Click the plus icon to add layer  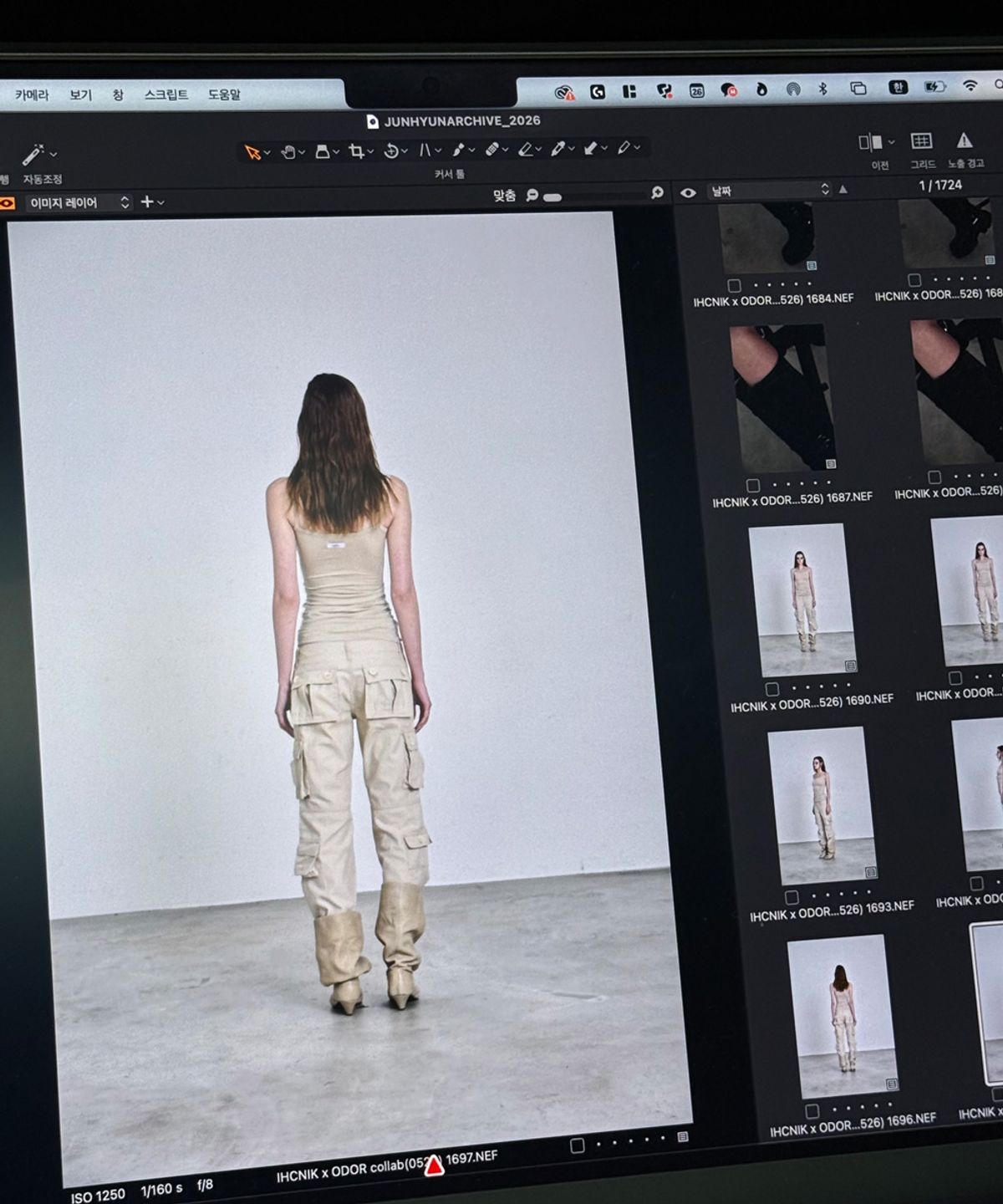147,202
